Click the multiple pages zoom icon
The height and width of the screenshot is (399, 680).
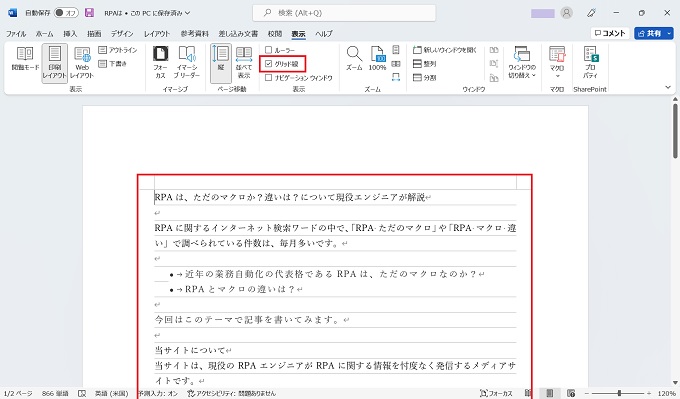(x=396, y=64)
